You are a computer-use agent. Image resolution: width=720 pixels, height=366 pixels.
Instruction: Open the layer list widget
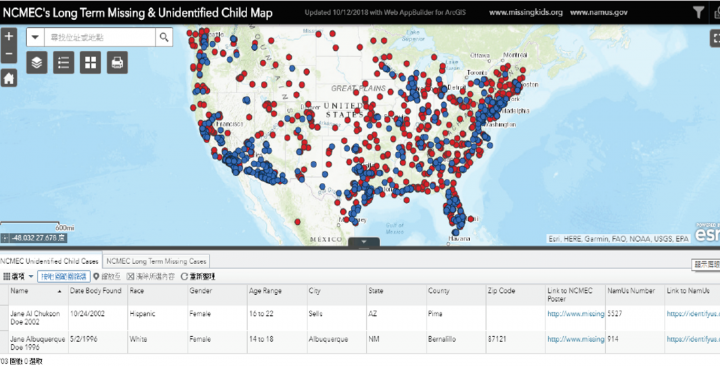37,62
